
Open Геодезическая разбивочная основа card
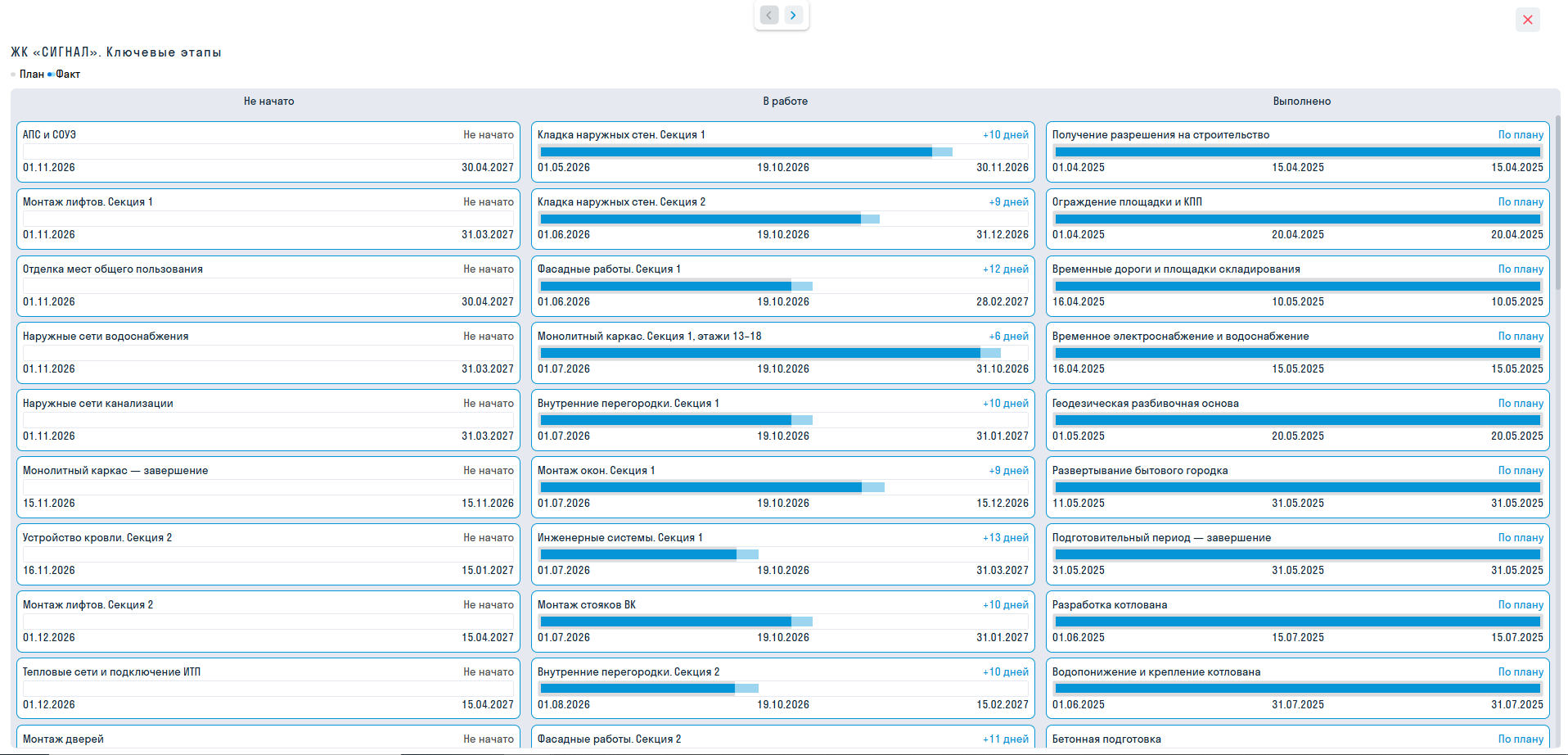pyautogui.click(x=1298, y=420)
